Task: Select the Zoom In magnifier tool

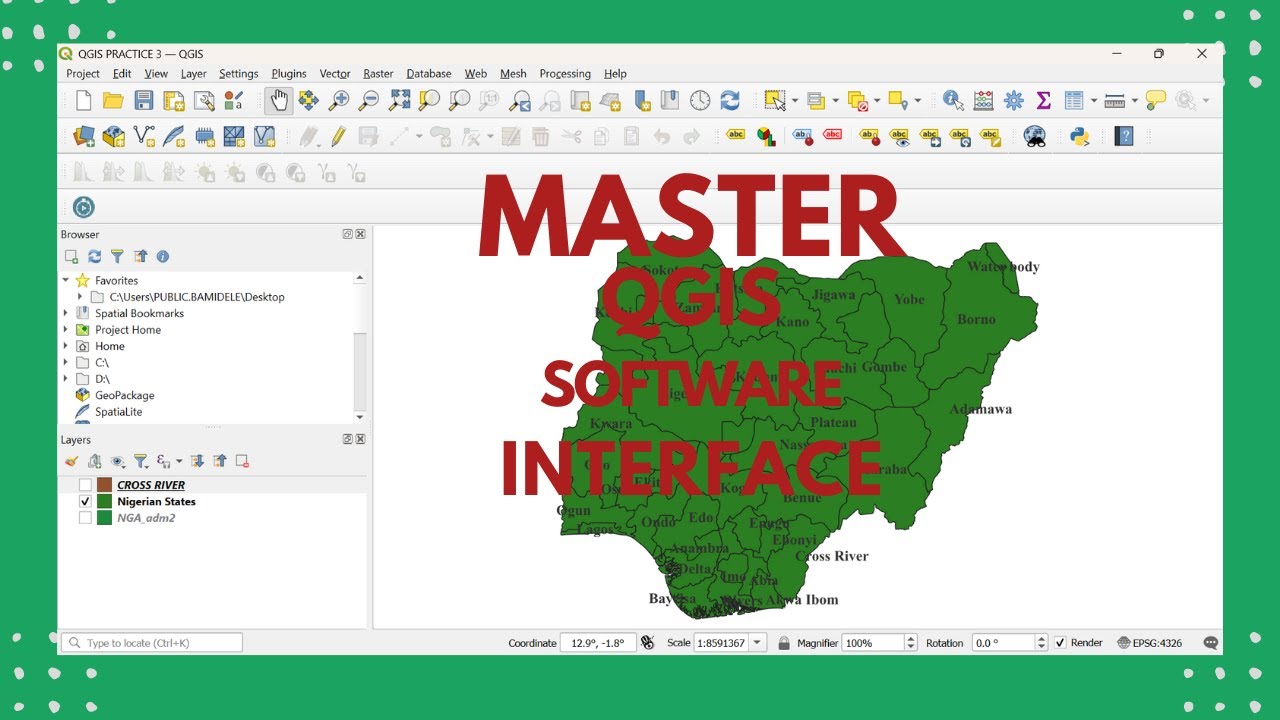Action: pyautogui.click(x=339, y=100)
